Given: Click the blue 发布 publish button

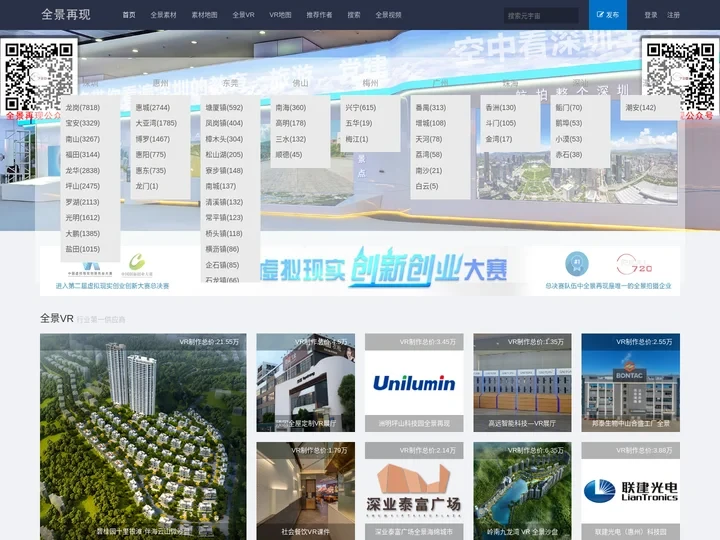Looking at the screenshot, I should (608, 15).
